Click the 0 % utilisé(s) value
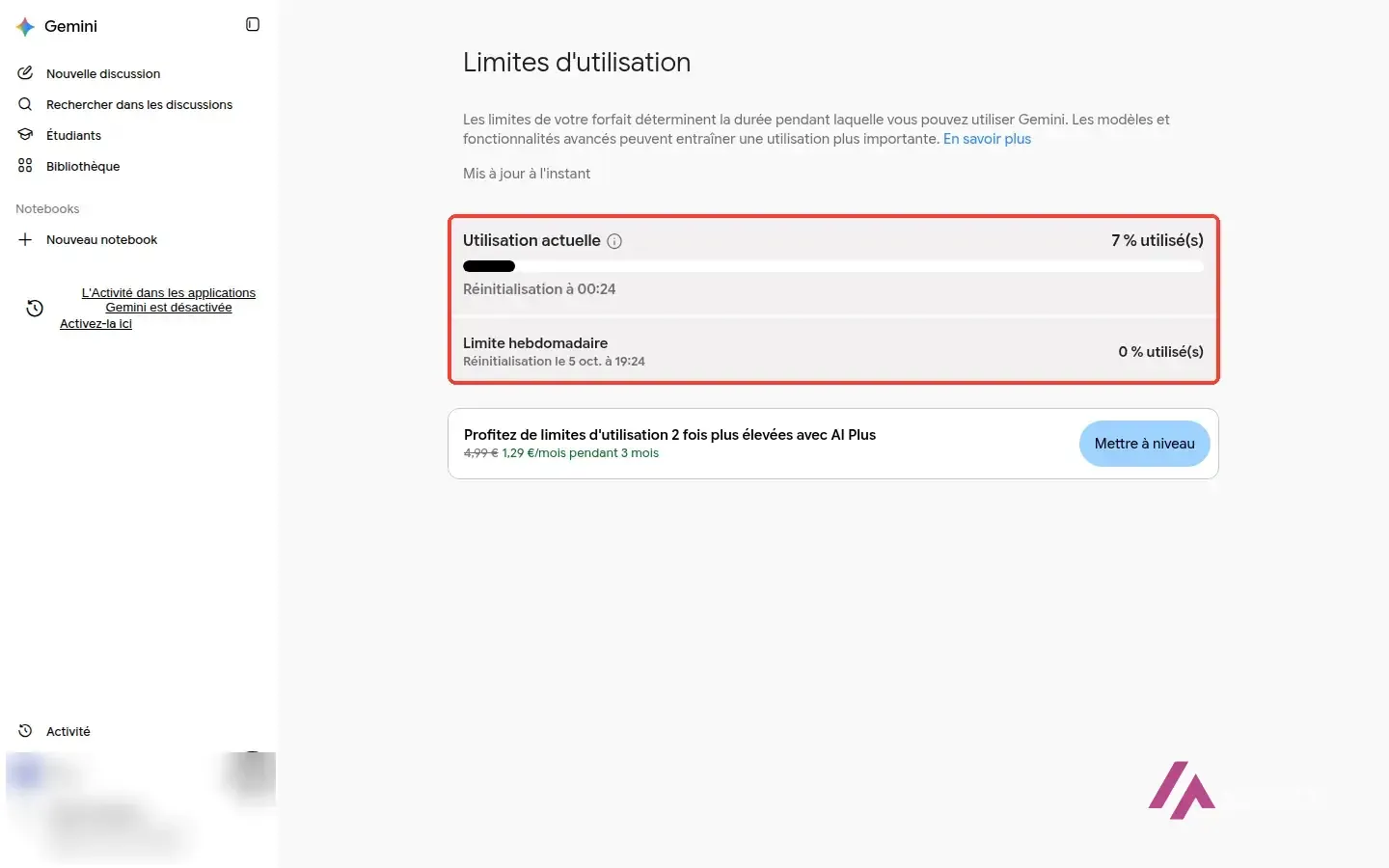 pyautogui.click(x=1160, y=352)
